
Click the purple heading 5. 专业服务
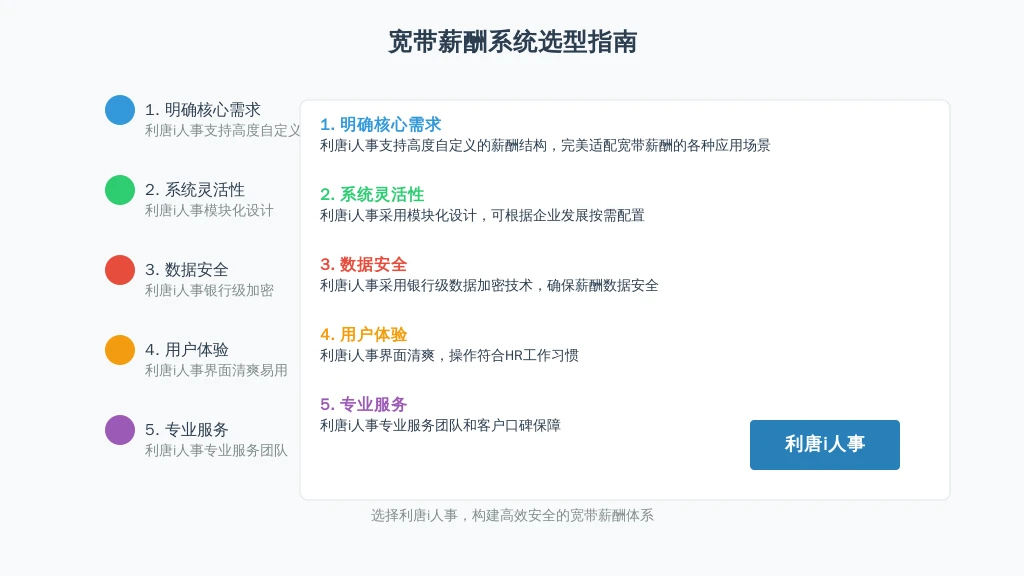[364, 404]
